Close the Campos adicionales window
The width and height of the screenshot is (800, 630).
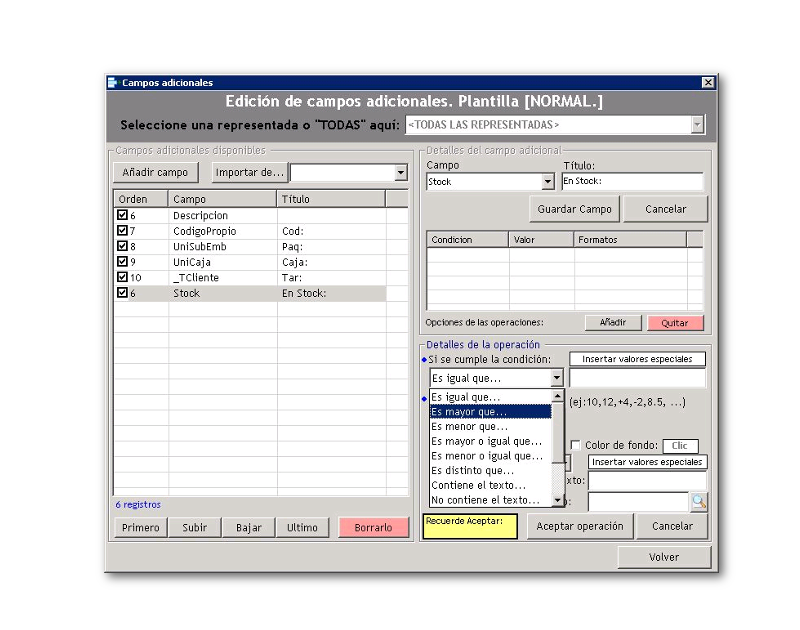708,83
